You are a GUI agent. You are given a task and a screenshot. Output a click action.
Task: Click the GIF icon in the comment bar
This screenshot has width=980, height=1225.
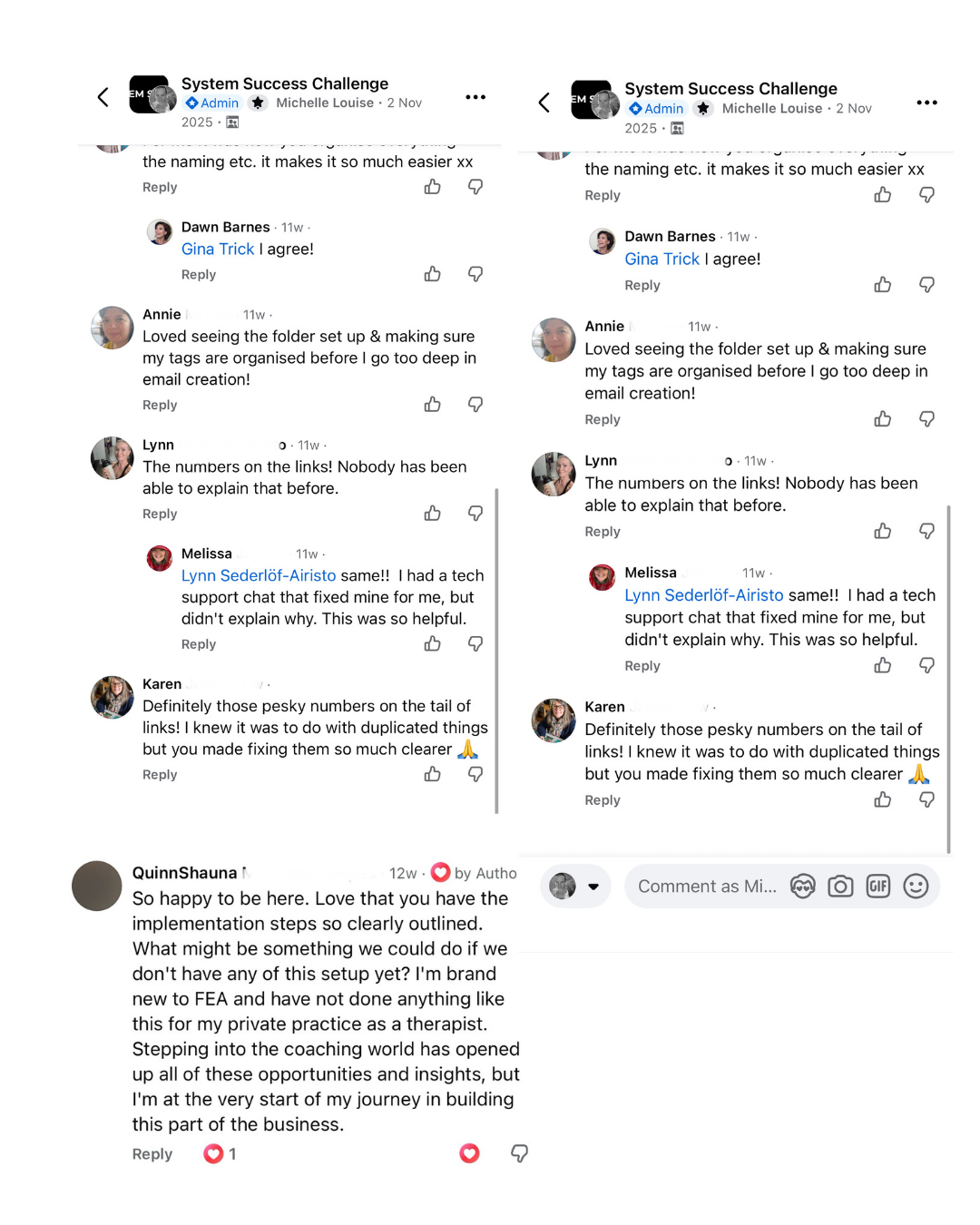coord(877,887)
